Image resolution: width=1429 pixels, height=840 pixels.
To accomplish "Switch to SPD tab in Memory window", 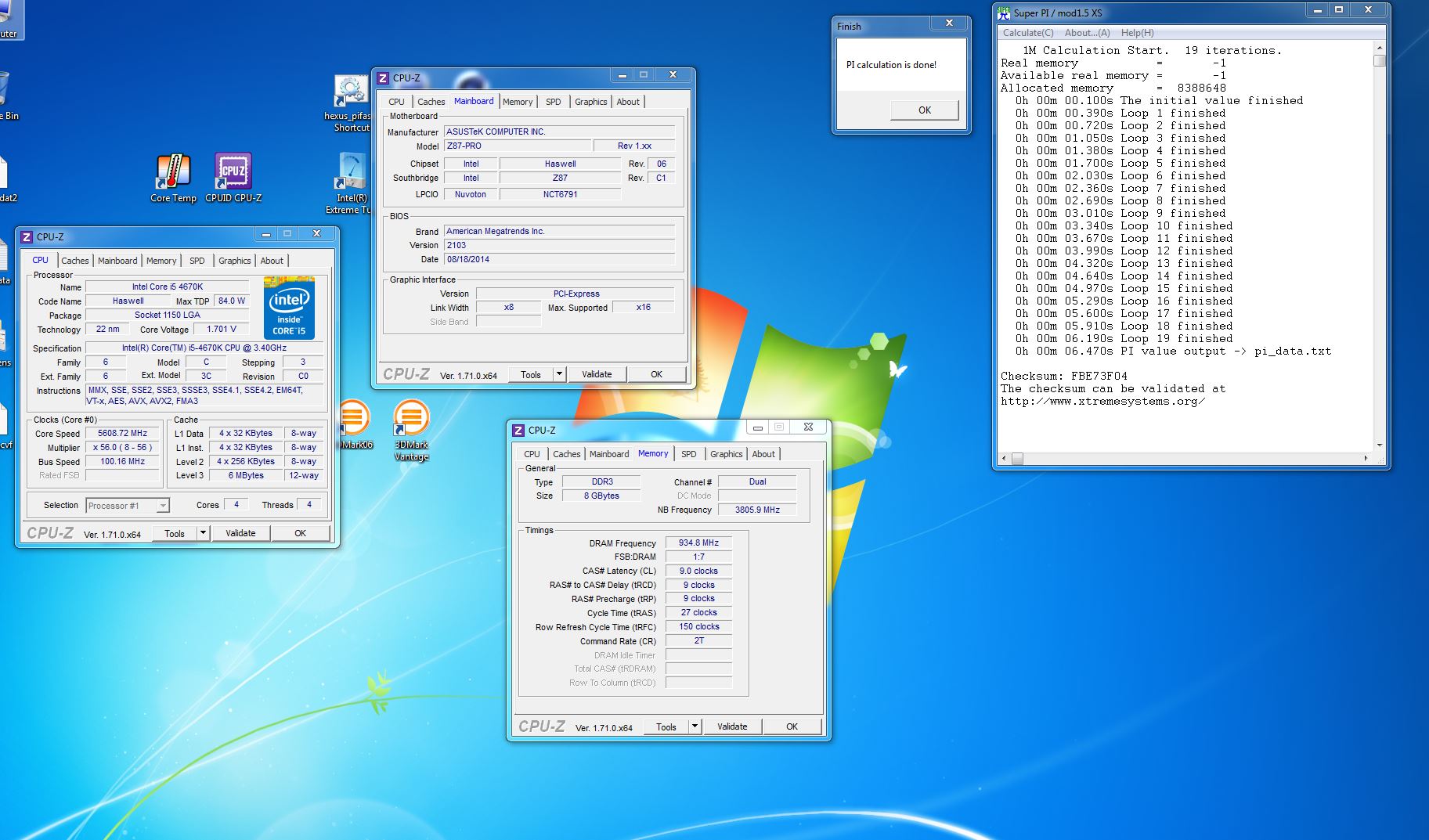I will (688, 454).
